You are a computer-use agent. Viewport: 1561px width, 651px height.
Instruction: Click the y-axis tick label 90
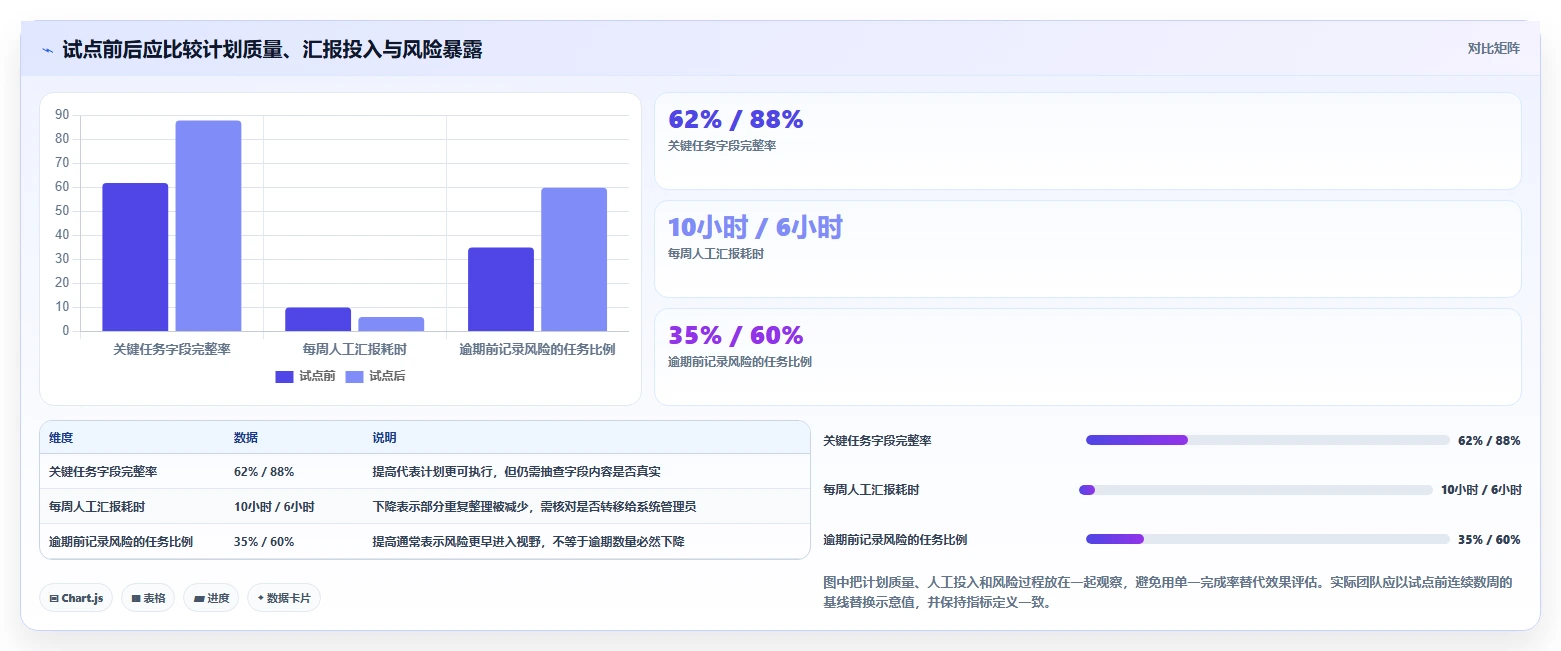click(62, 115)
